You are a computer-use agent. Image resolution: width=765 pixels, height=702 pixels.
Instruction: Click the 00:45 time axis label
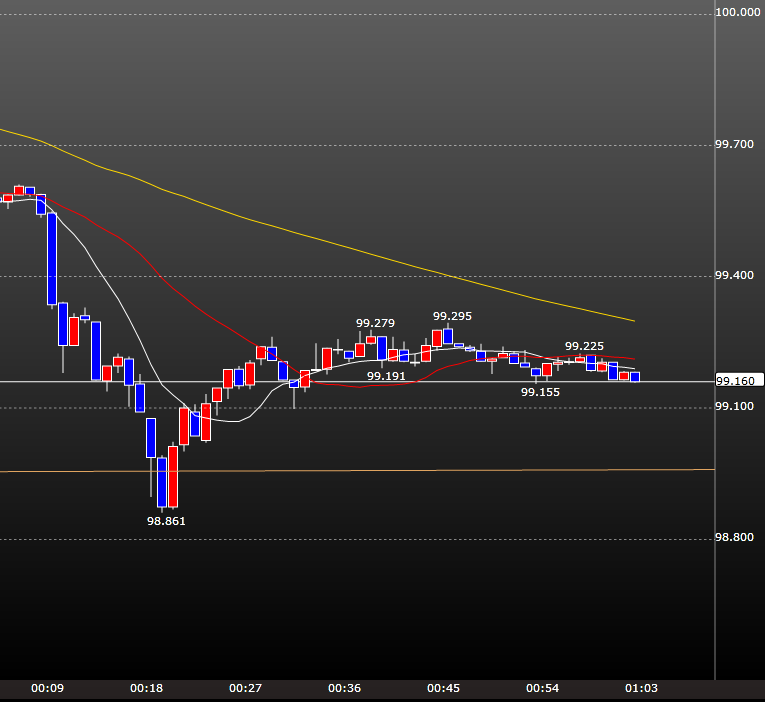443,688
